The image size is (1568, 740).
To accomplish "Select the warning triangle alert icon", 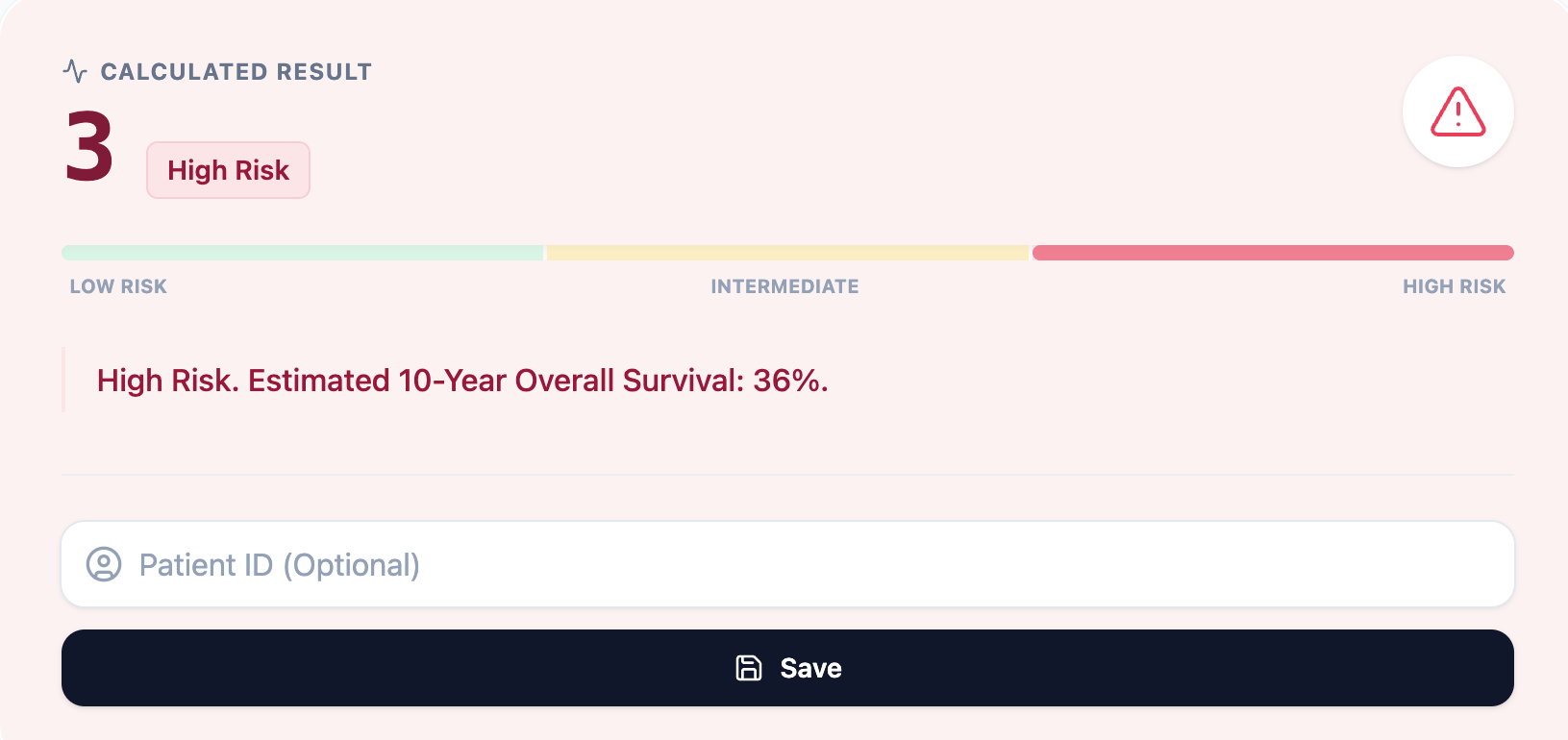I will coord(1457,111).
